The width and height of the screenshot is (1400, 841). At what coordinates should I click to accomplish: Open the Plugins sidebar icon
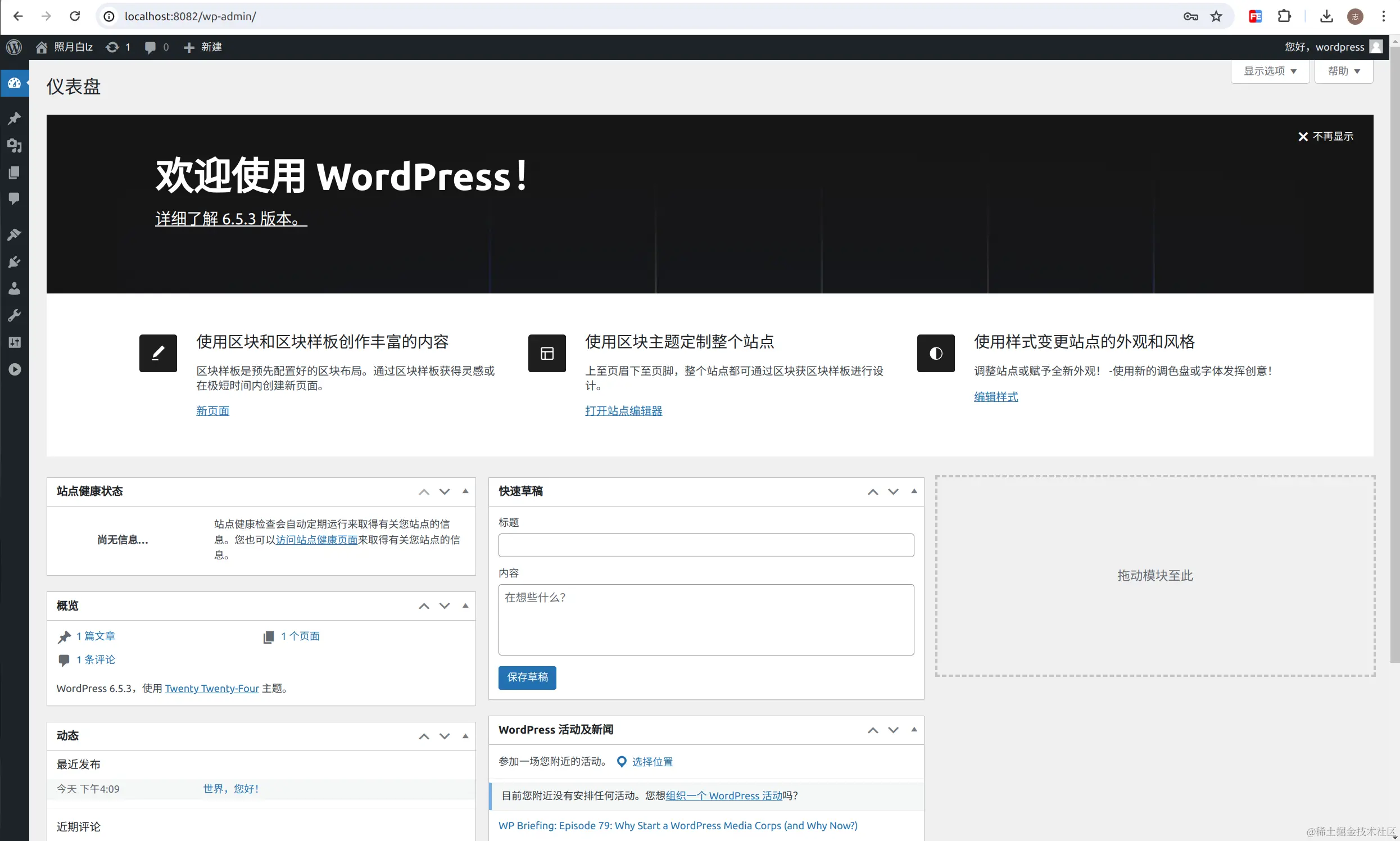(14, 261)
